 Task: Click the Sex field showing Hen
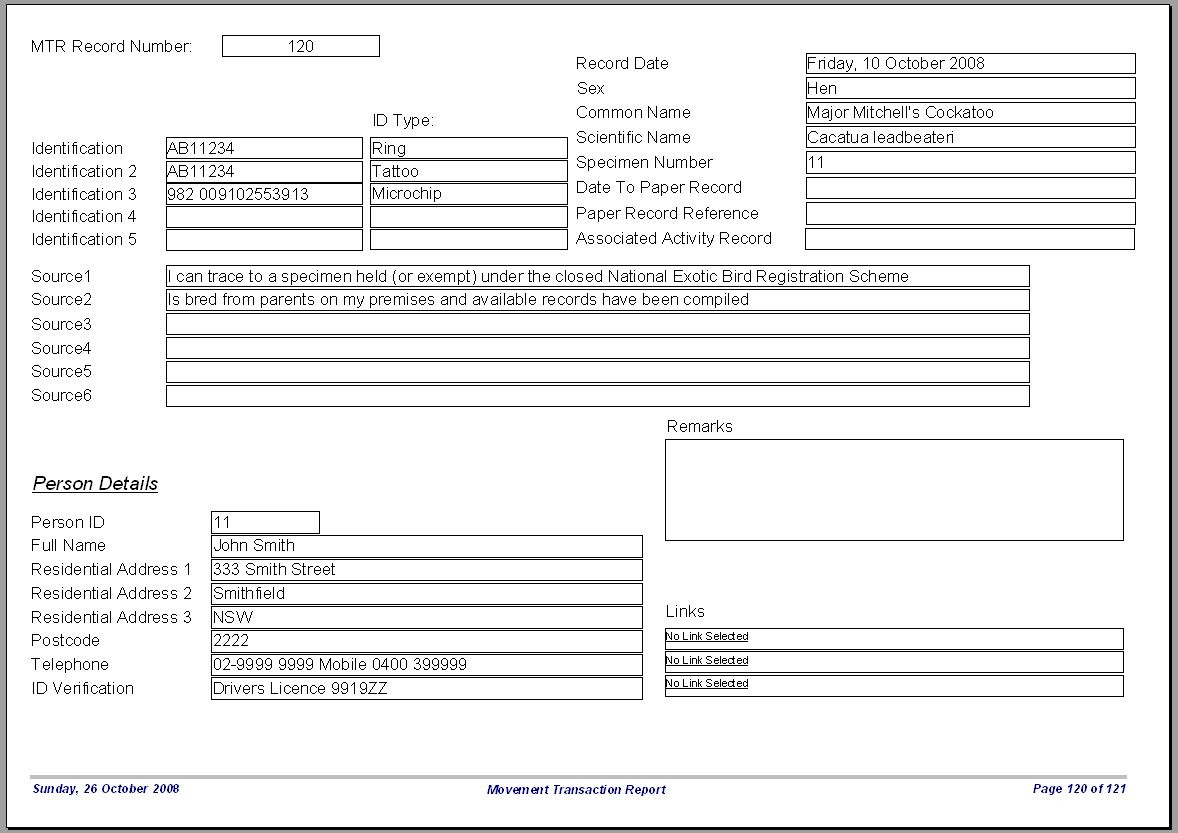click(x=970, y=88)
